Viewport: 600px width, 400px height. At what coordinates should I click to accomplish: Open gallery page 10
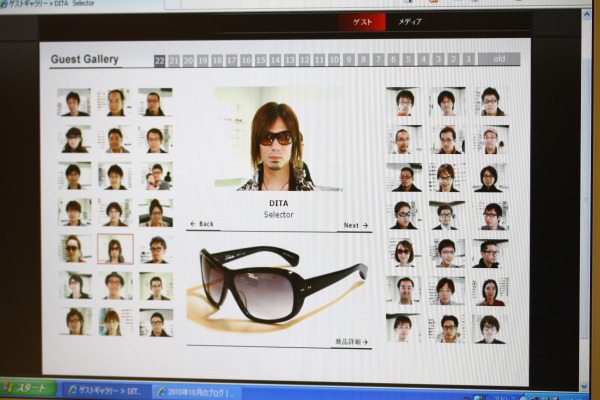(x=334, y=60)
